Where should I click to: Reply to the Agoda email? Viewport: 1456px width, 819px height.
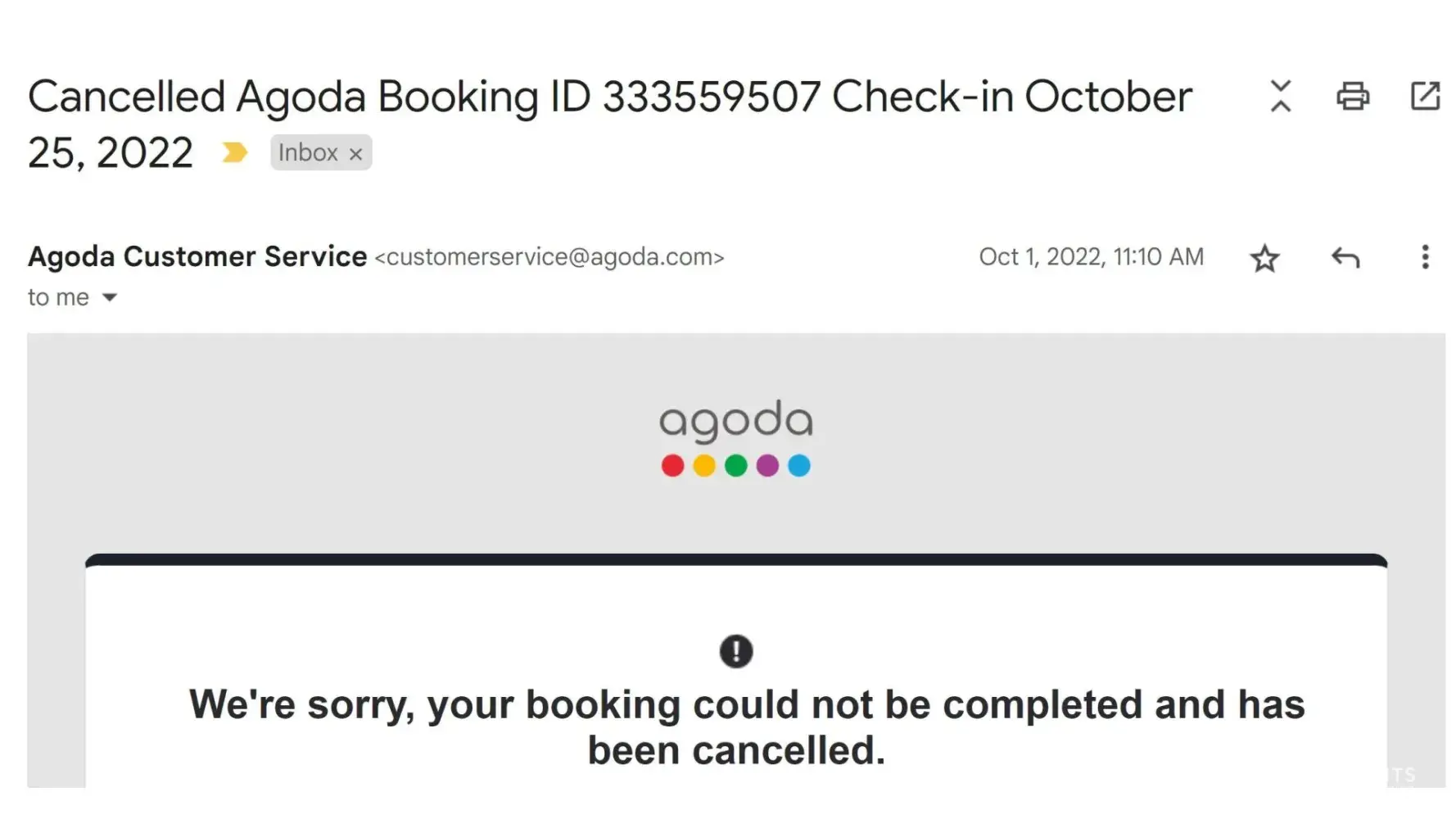(1345, 258)
